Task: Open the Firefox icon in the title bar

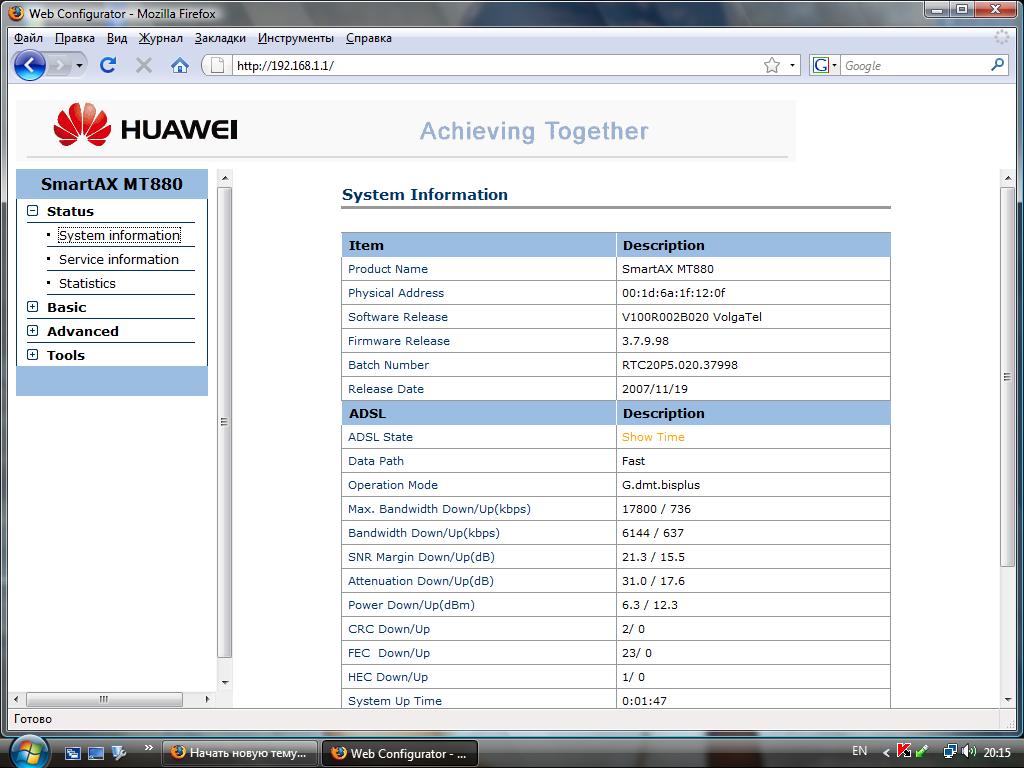Action: point(16,13)
